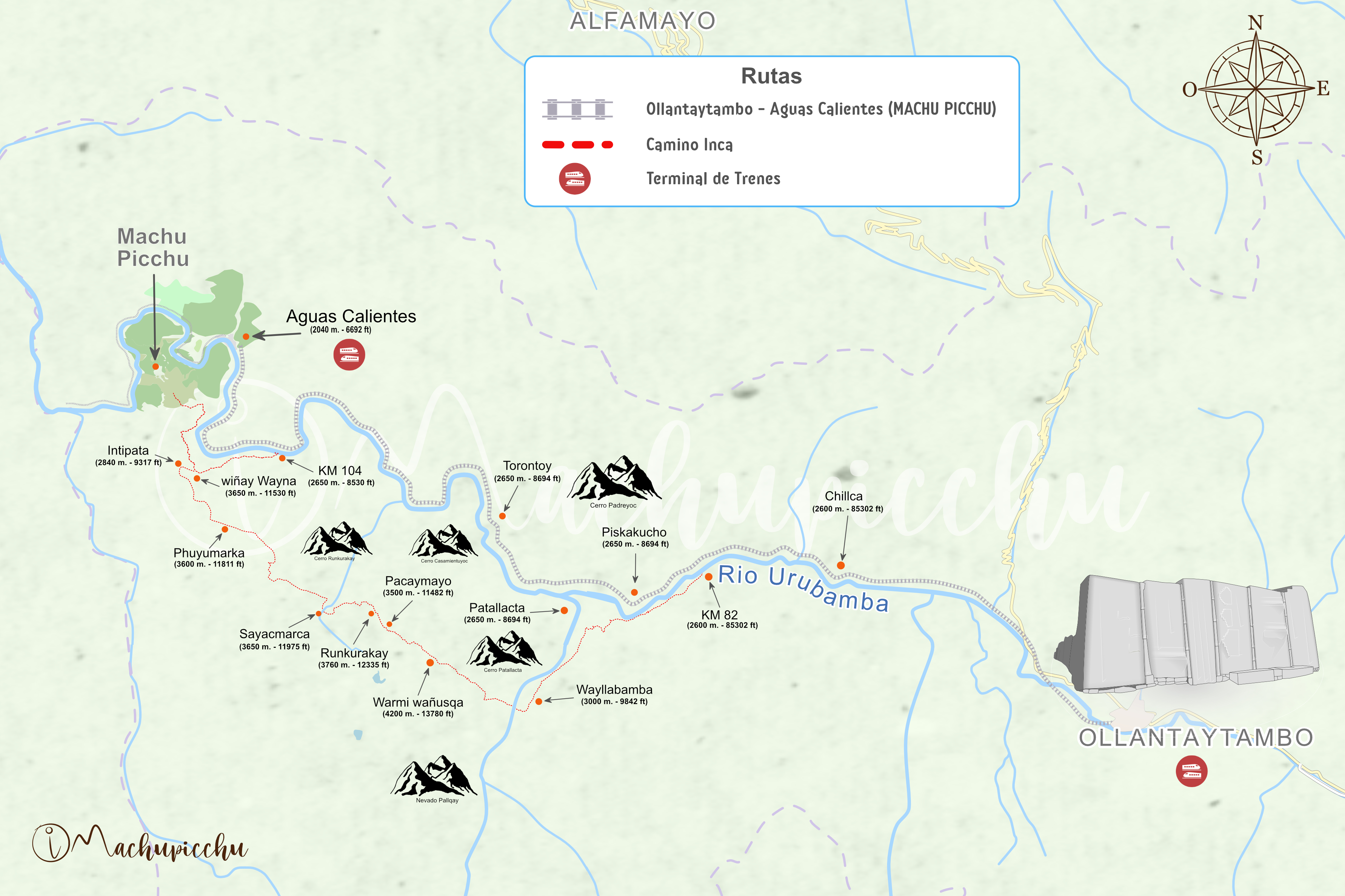Click the Machupicchu logo at bottom left
The width and height of the screenshot is (1345, 896).
point(140,844)
